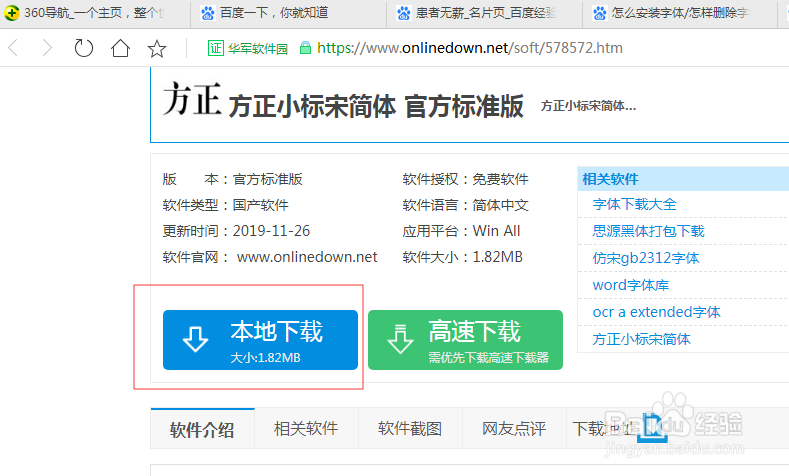The image size is (789, 476).
Task: Click the www.onlinedown.net official site text
Action: pyautogui.click(x=307, y=257)
